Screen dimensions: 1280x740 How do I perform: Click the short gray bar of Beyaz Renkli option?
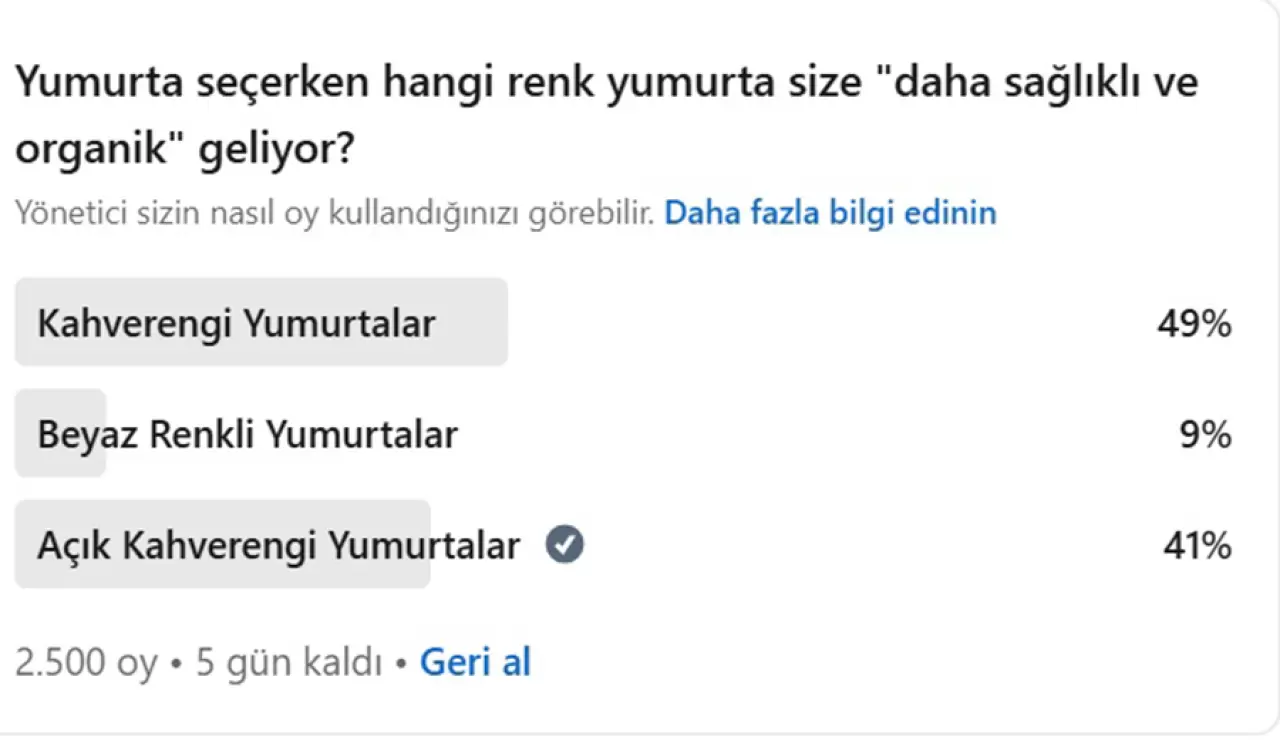coord(60,434)
